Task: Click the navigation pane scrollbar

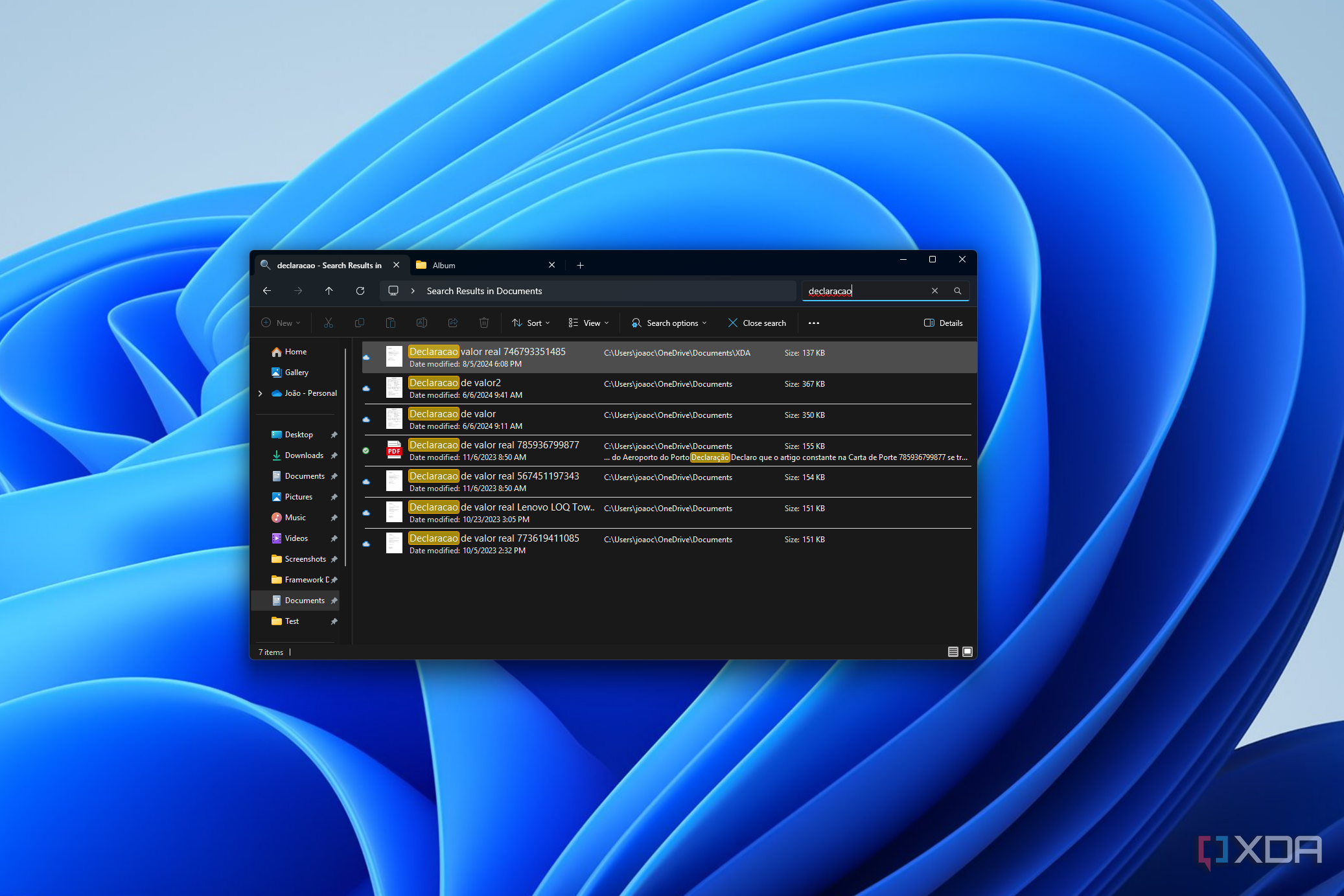Action: (x=346, y=457)
